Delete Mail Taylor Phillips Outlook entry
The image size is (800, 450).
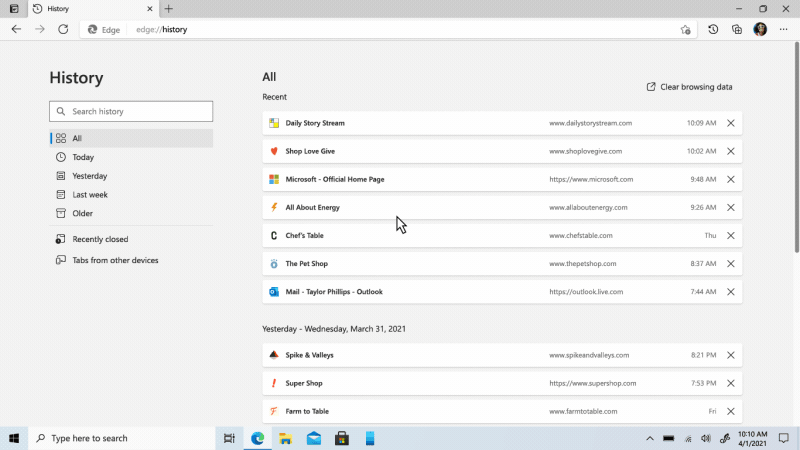731,292
